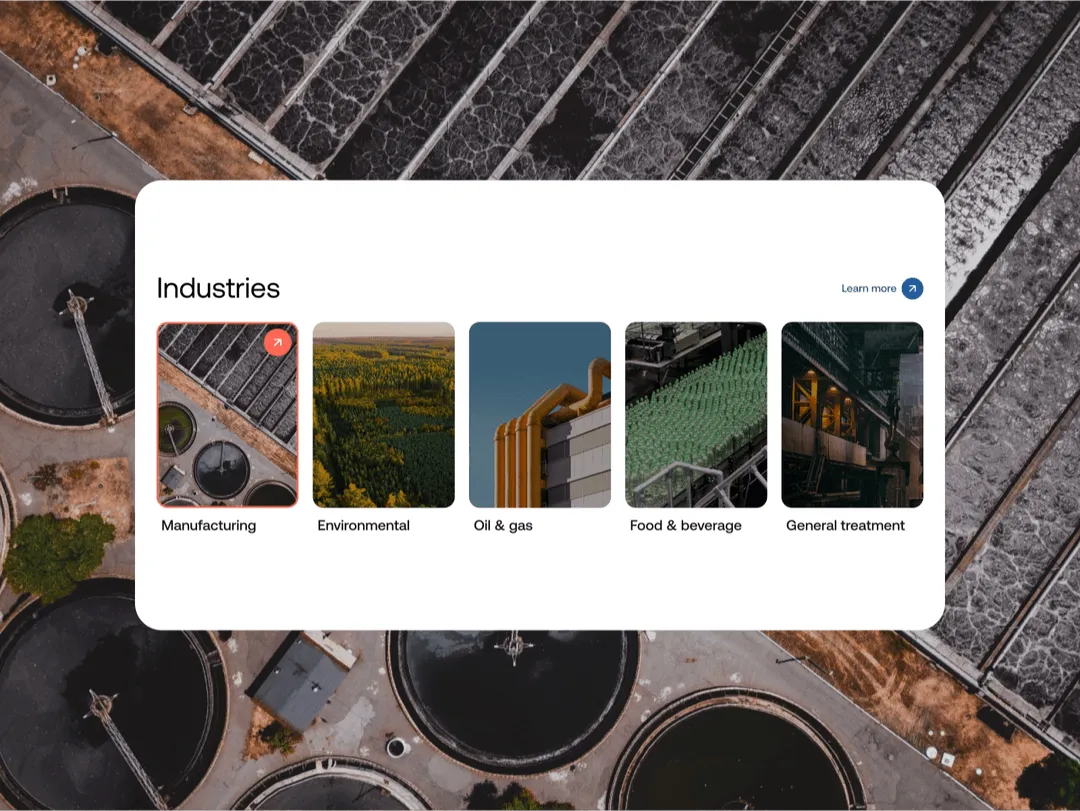Select the General treatment plant thumbnail

pyautogui.click(x=853, y=415)
